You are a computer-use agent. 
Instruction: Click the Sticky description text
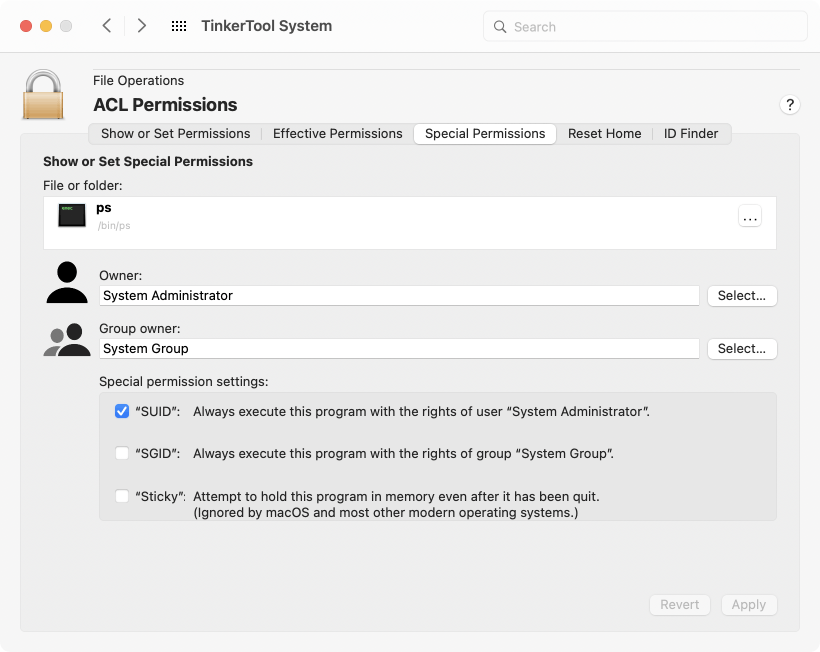tap(396, 505)
